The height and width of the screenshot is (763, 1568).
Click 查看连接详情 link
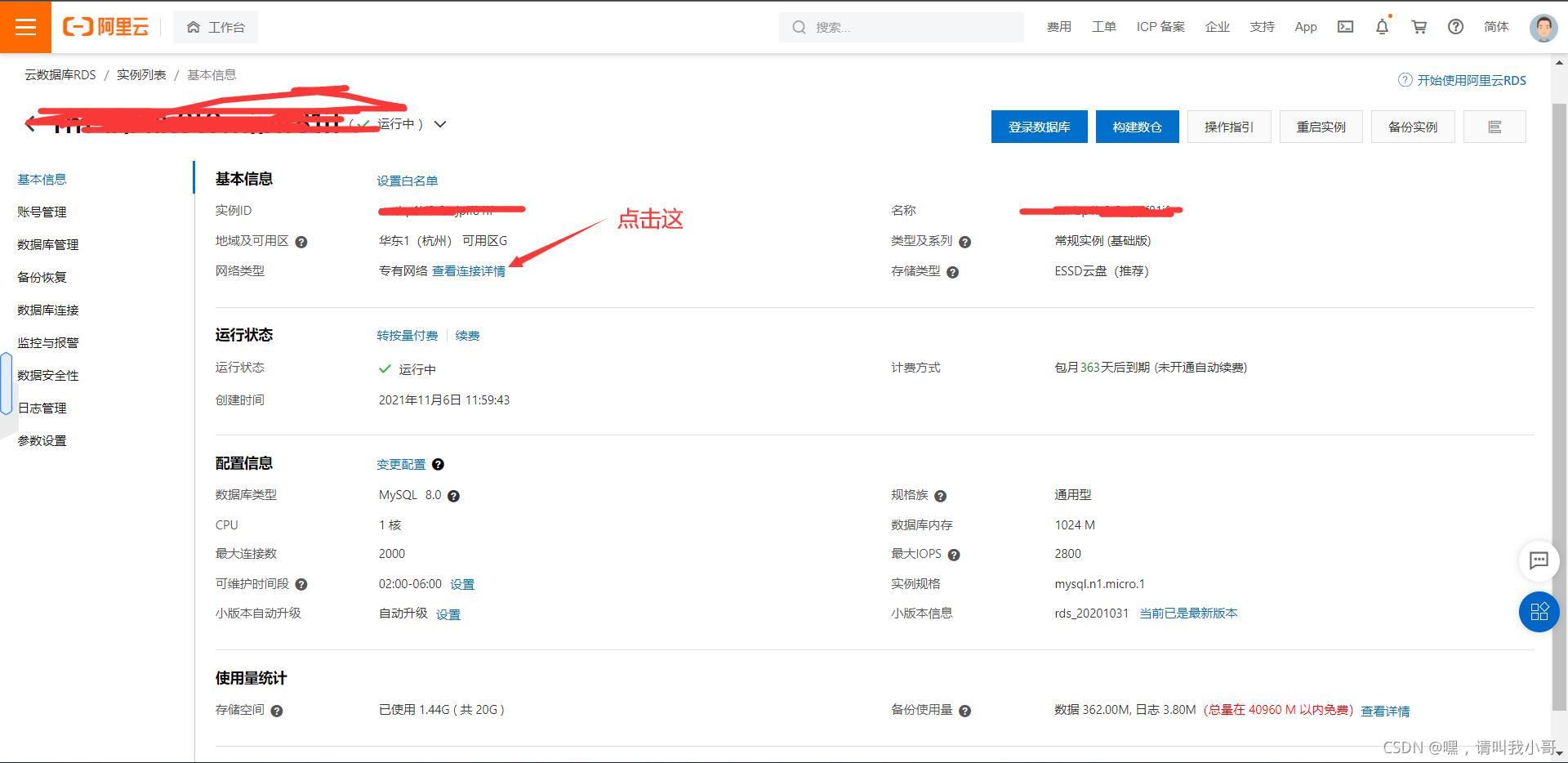click(x=468, y=271)
